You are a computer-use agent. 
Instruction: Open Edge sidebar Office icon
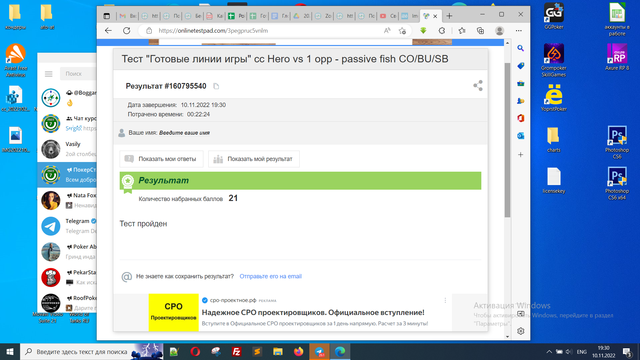[x=520, y=118]
